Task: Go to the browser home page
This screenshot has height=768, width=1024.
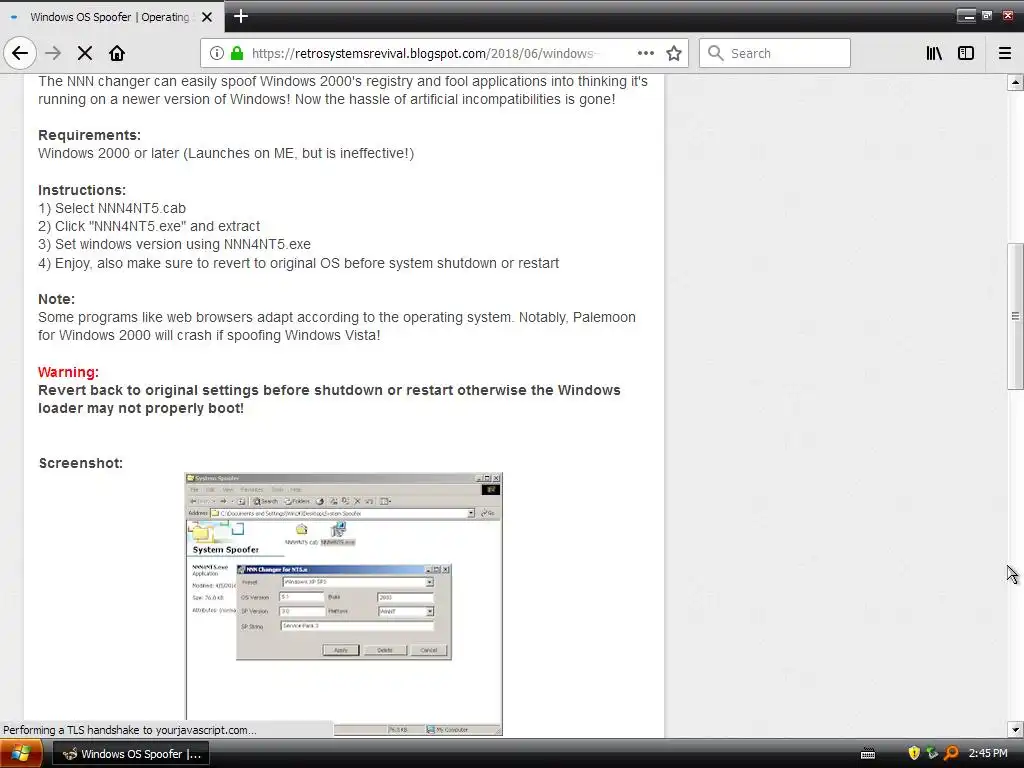Action: [x=117, y=53]
